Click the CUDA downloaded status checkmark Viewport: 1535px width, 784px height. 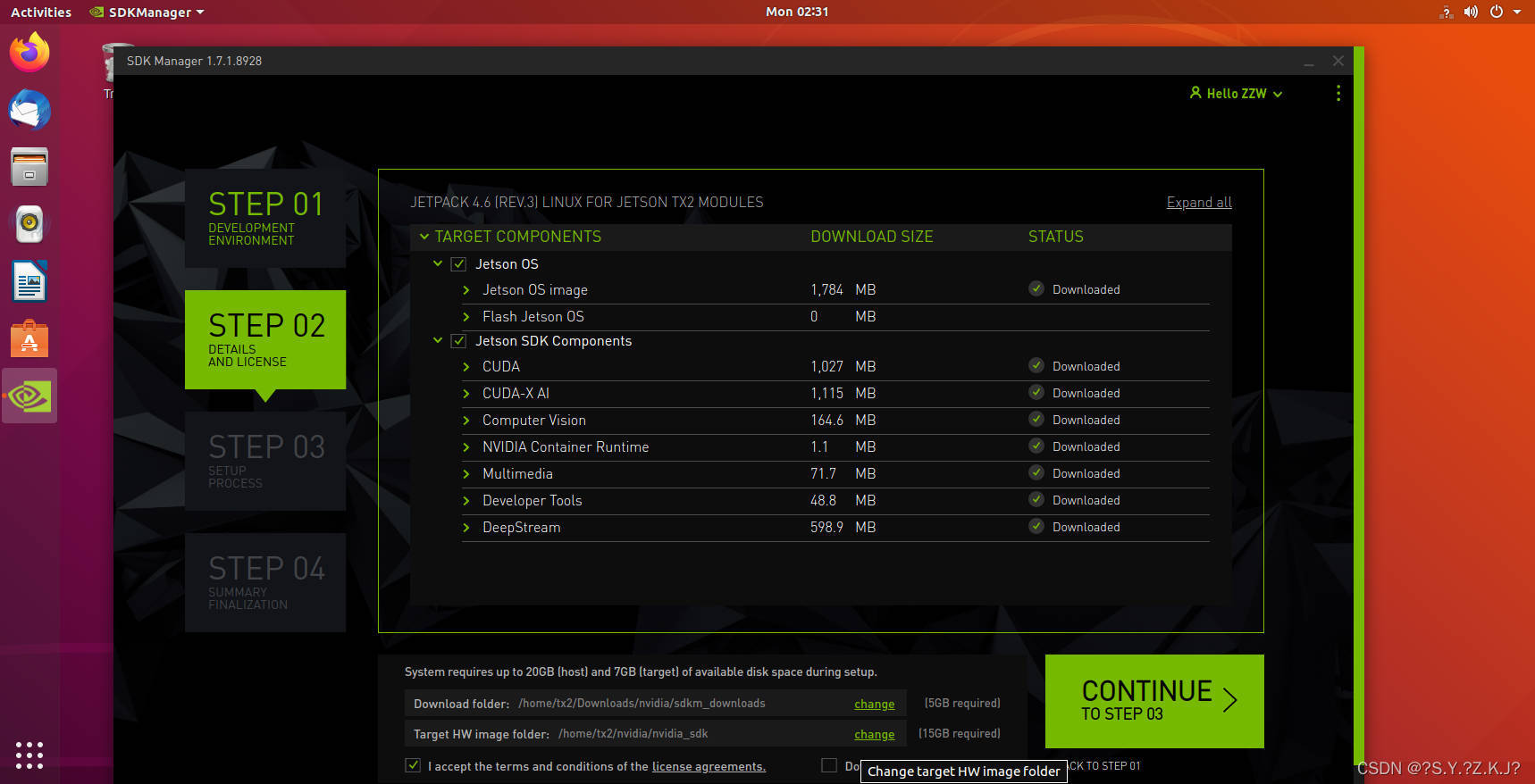coord(1036,365)
